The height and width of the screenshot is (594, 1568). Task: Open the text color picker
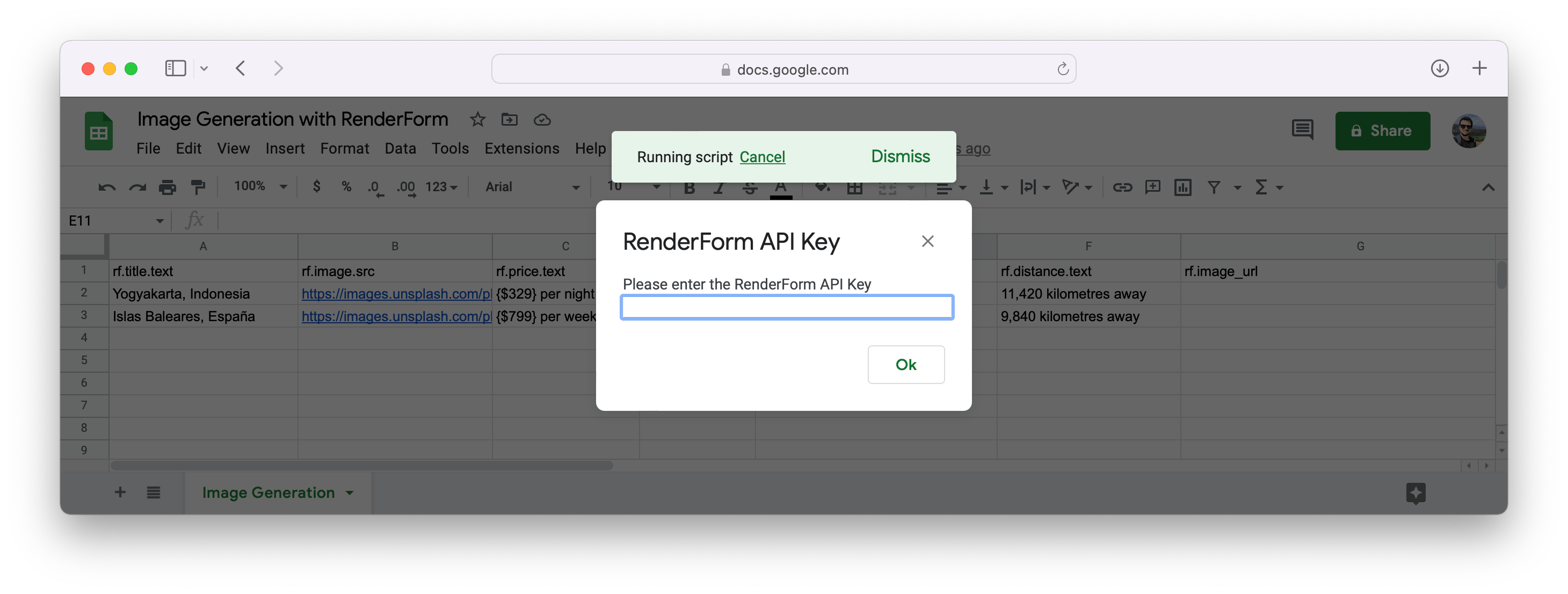pos(781,189)
